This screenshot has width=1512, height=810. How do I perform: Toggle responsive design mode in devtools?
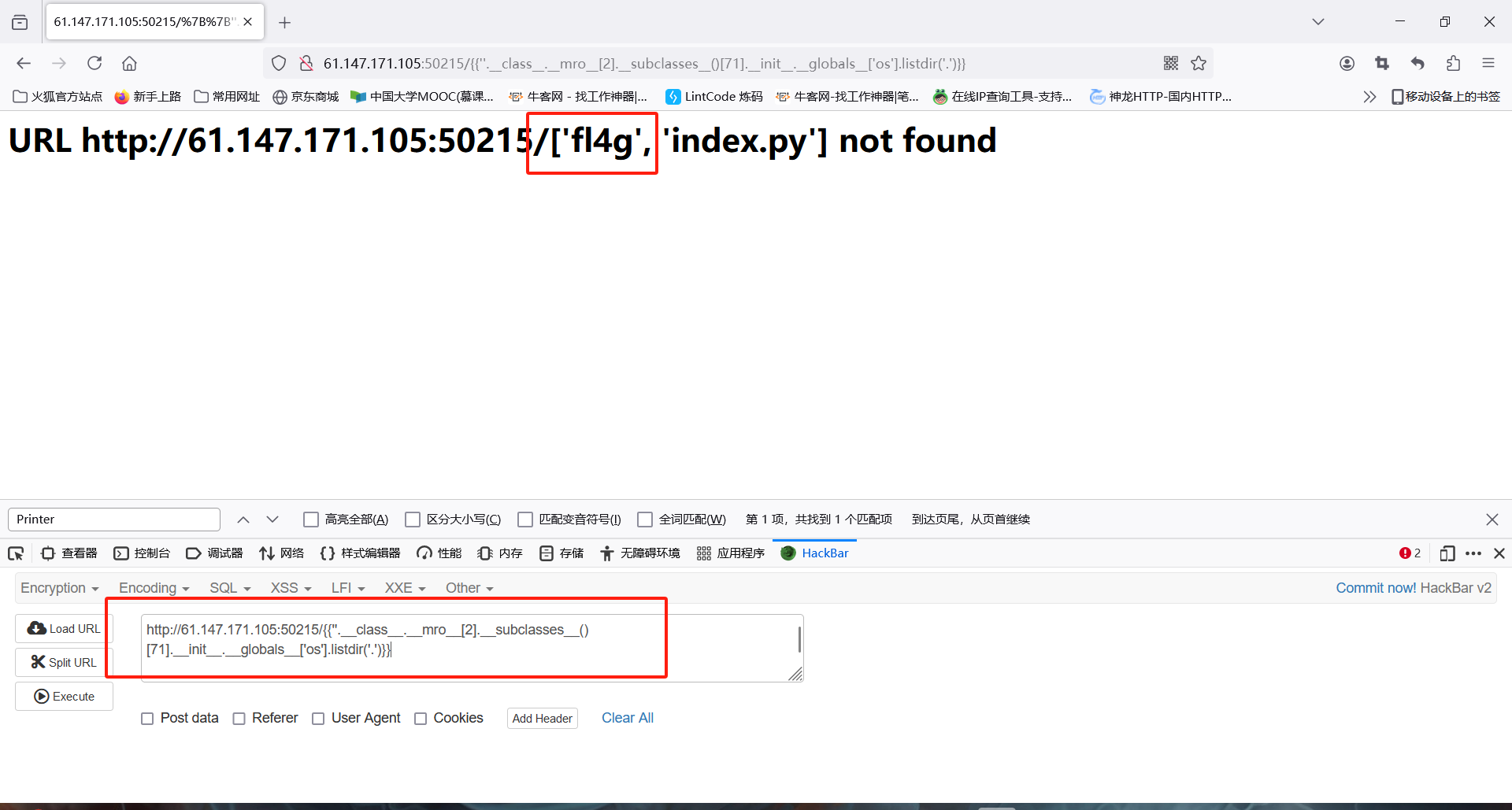click(1447, 553)
